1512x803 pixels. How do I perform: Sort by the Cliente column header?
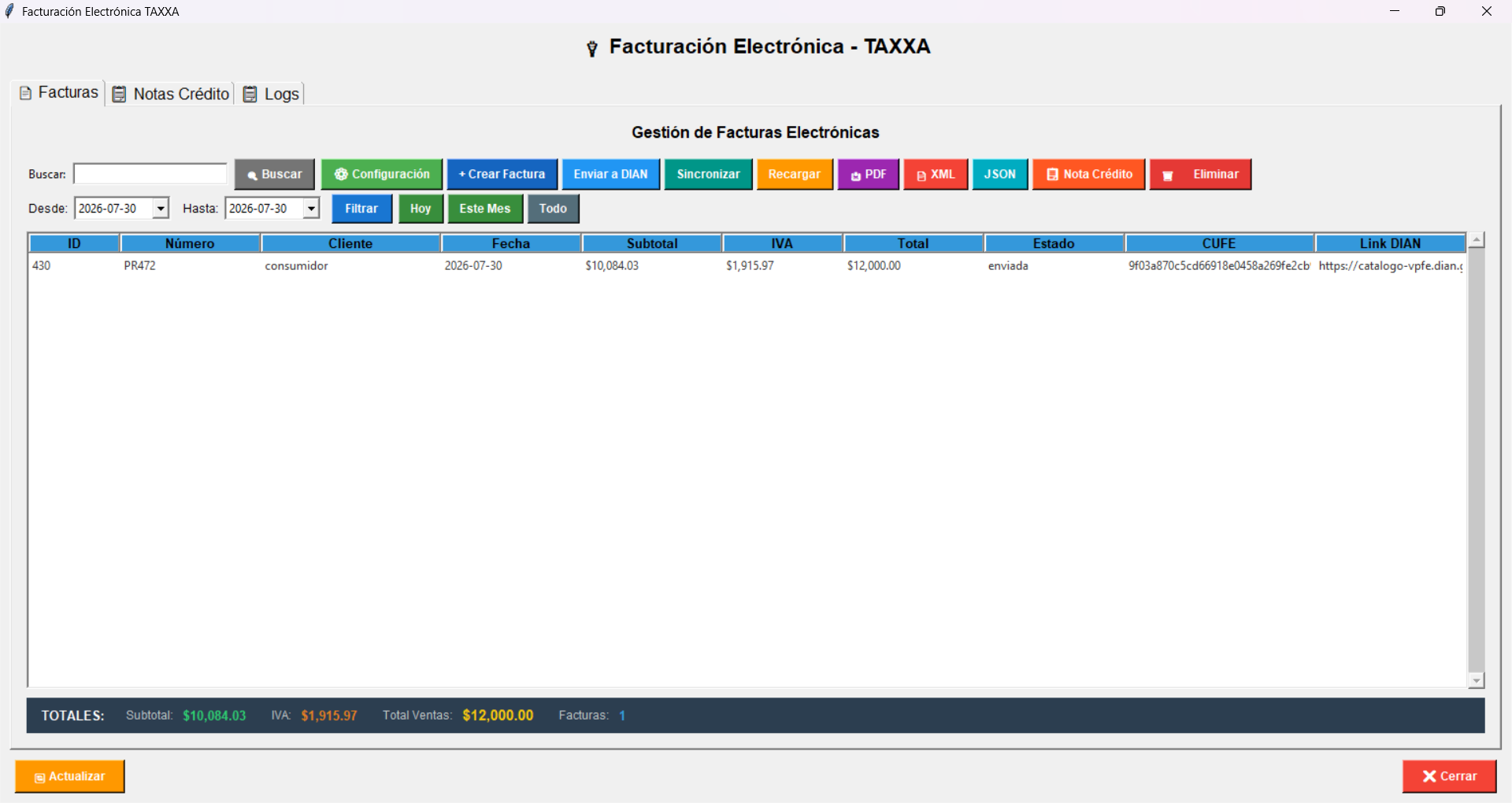pyautogui.click(x=350, y=243)
